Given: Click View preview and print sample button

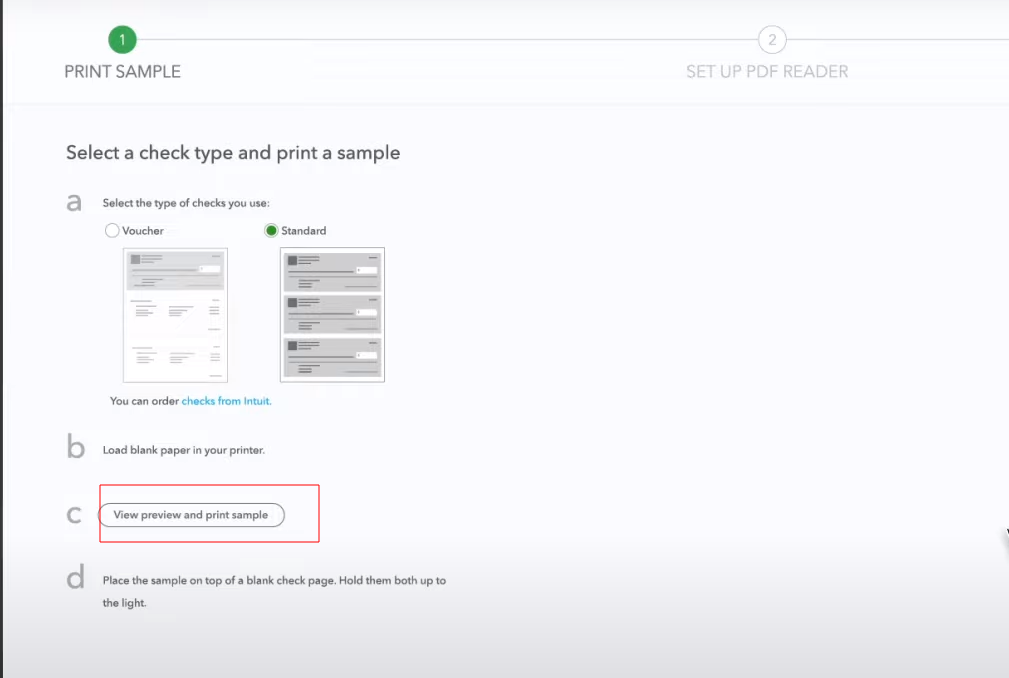Looking at the screenshot, I should [191, 515].
